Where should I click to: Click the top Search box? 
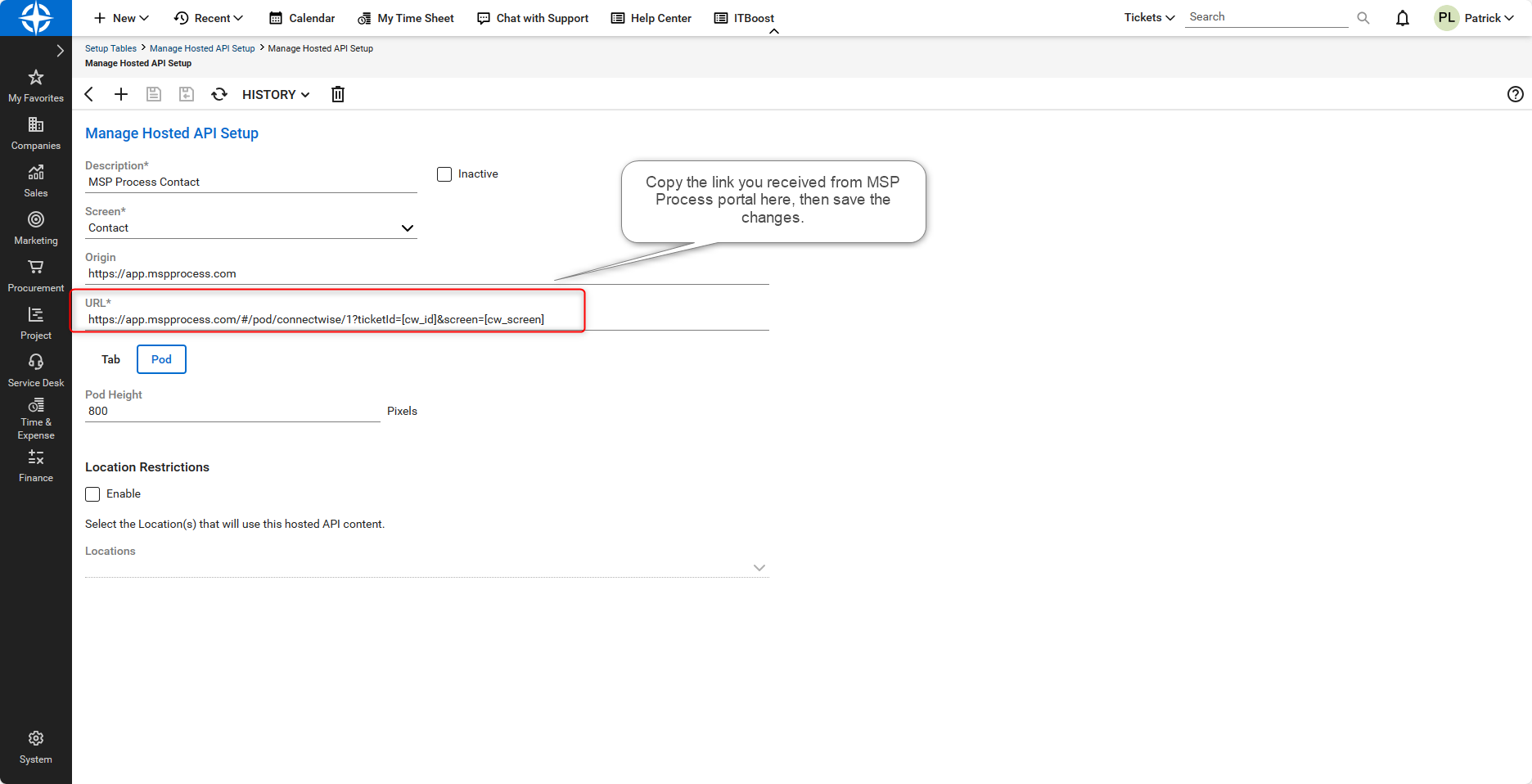1267,17
